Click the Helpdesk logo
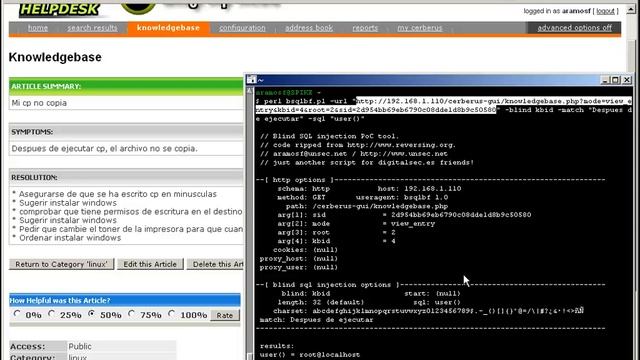 59,9
